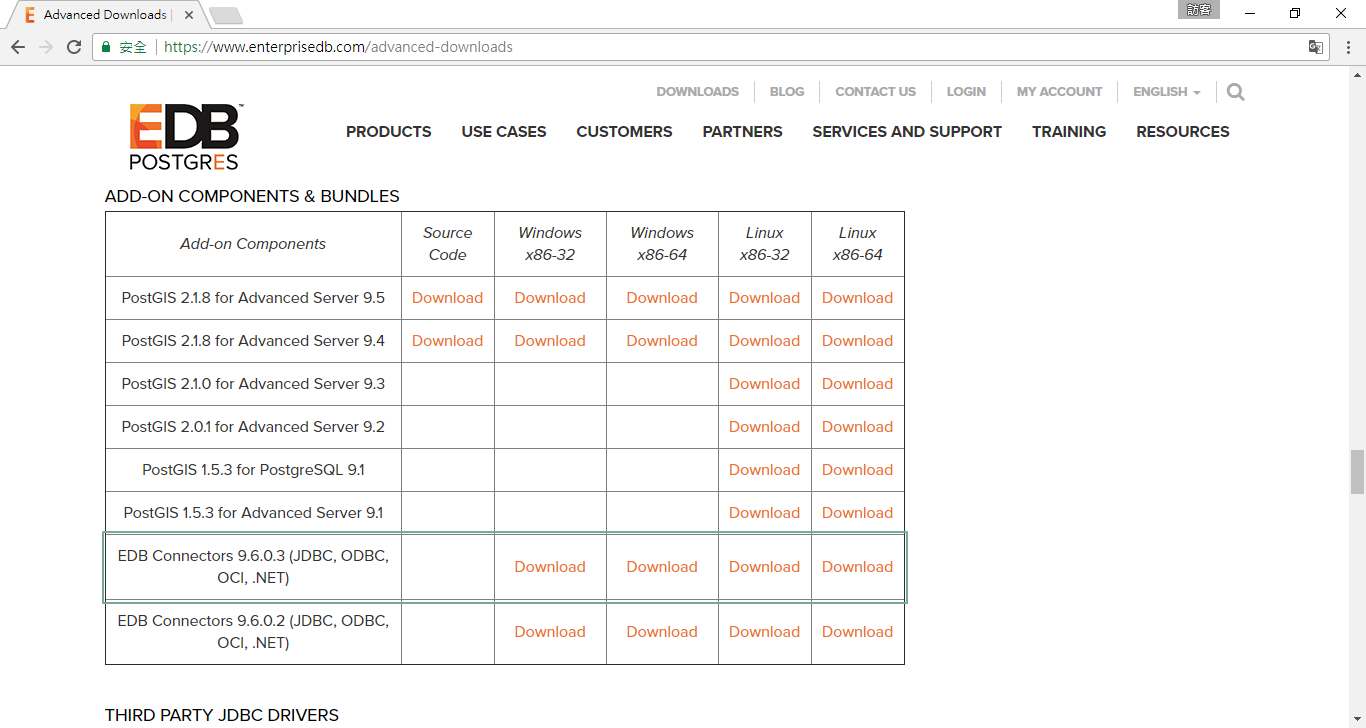Image resolution: width=1366 pixels, height=728 pixels.
Task: Download PostGIS 2.0.1 AS 9.2 Linux x86-64
Action: point(857,427)
